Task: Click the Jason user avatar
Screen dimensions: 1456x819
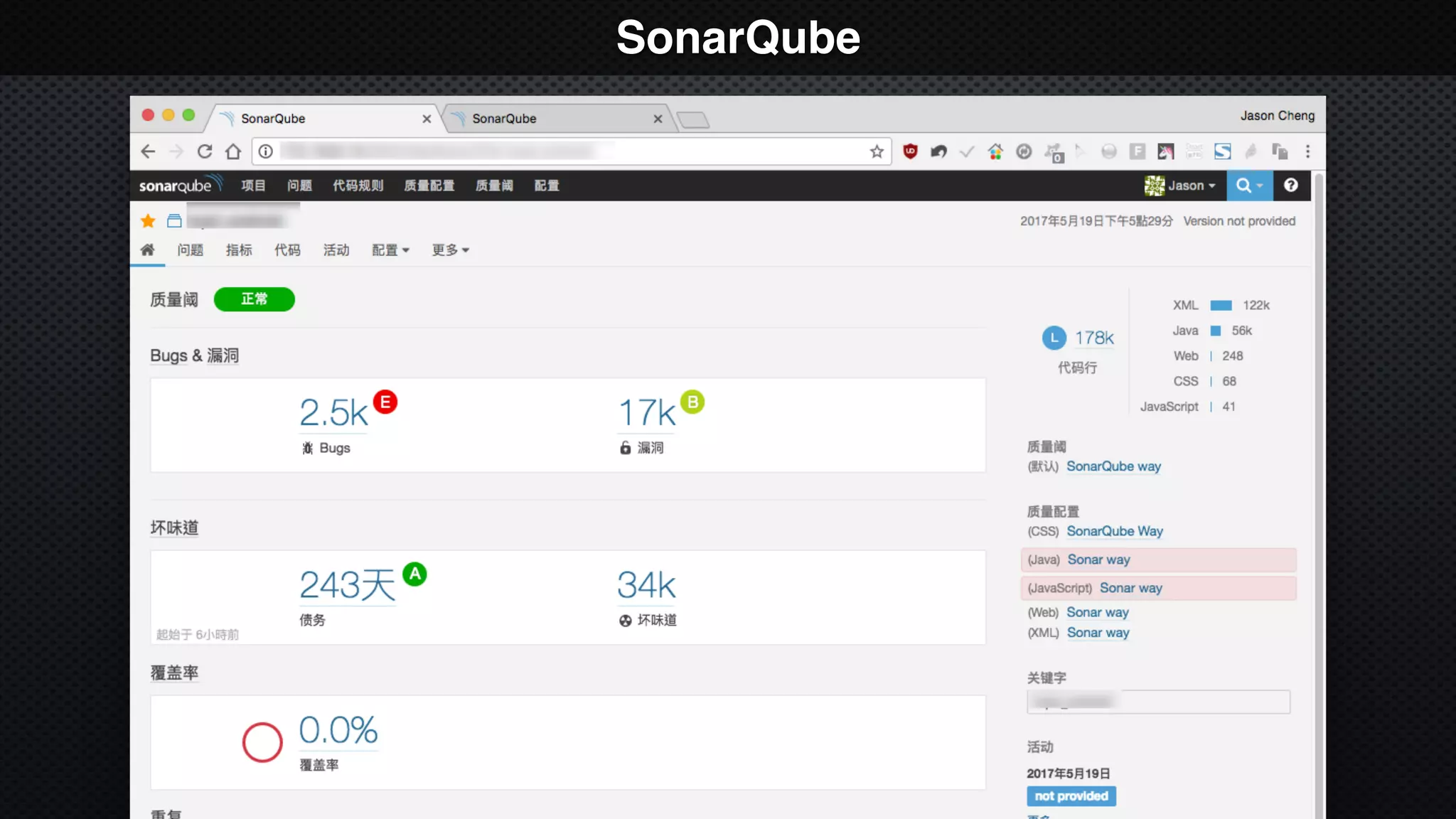Action: coord(1154,186)
